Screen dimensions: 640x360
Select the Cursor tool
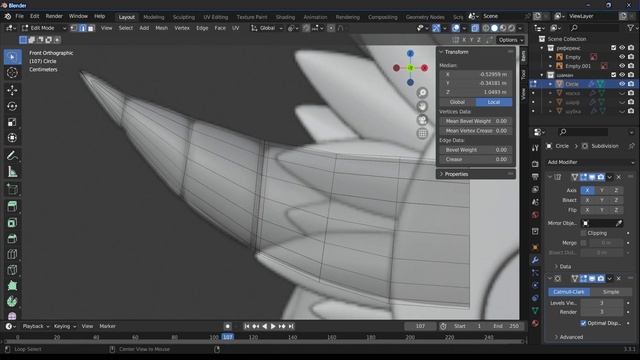(x=12, y=73)
